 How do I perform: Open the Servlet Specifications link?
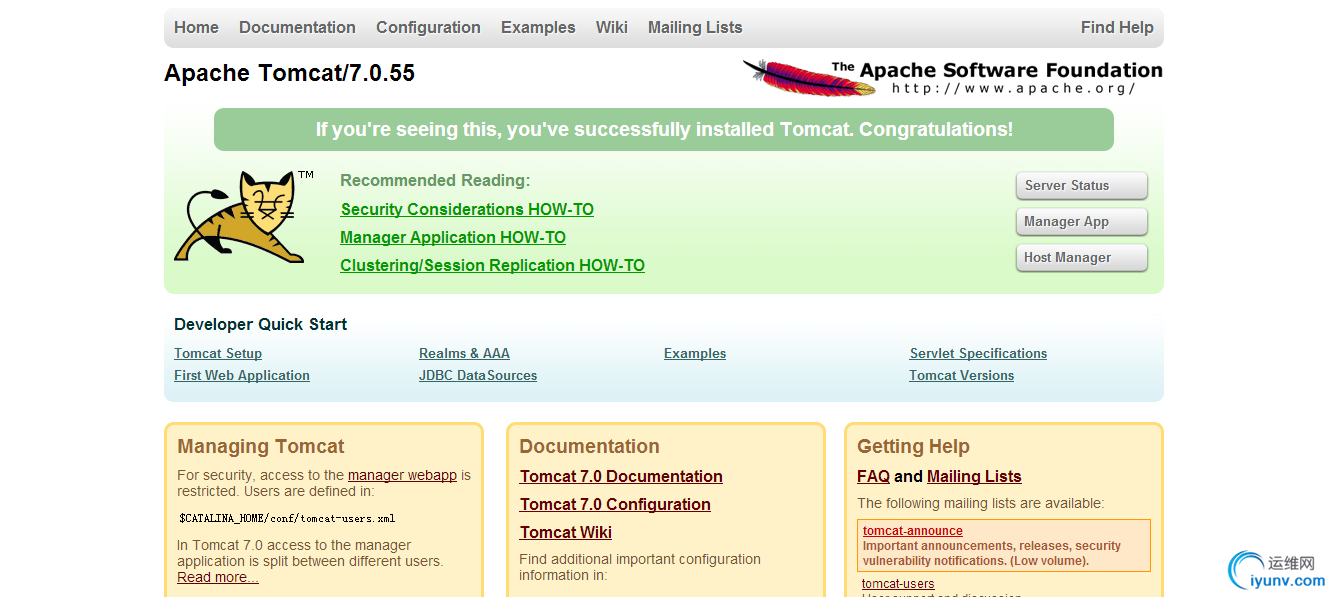(x=978, y=353)
